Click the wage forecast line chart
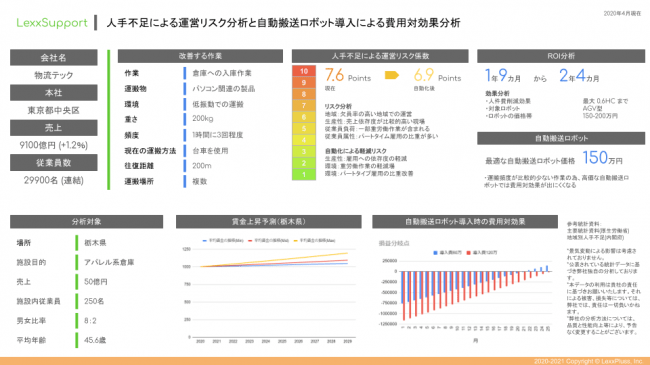The height and width of the screenshot is (365, 650). [269, 290]
